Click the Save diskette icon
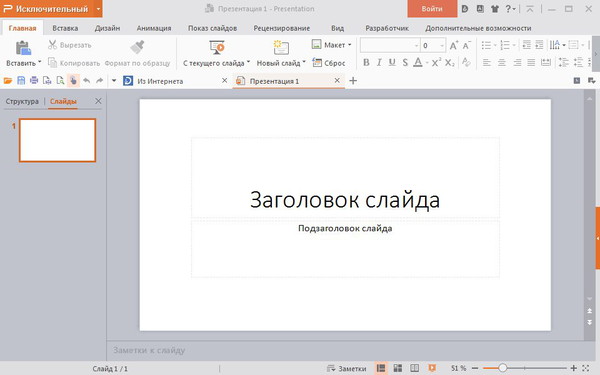 coord(21,81)
